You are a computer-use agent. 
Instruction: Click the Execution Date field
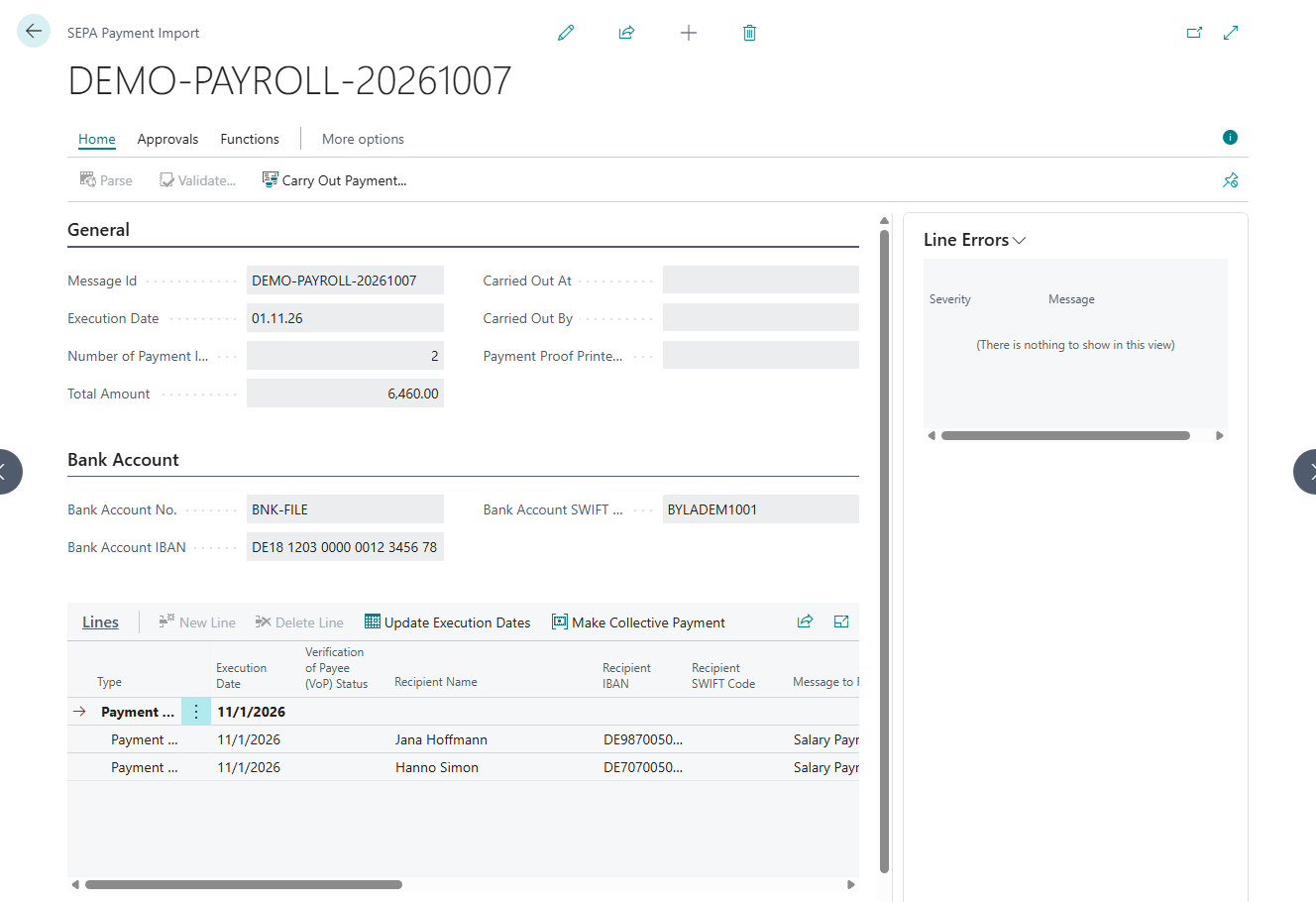coord(345,318)
